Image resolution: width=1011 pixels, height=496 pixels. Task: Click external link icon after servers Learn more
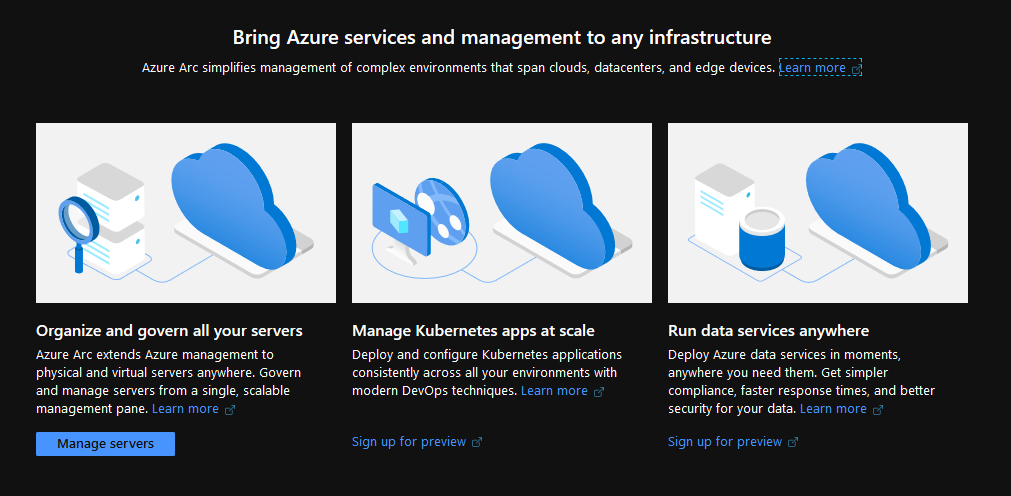click(230, 410)
